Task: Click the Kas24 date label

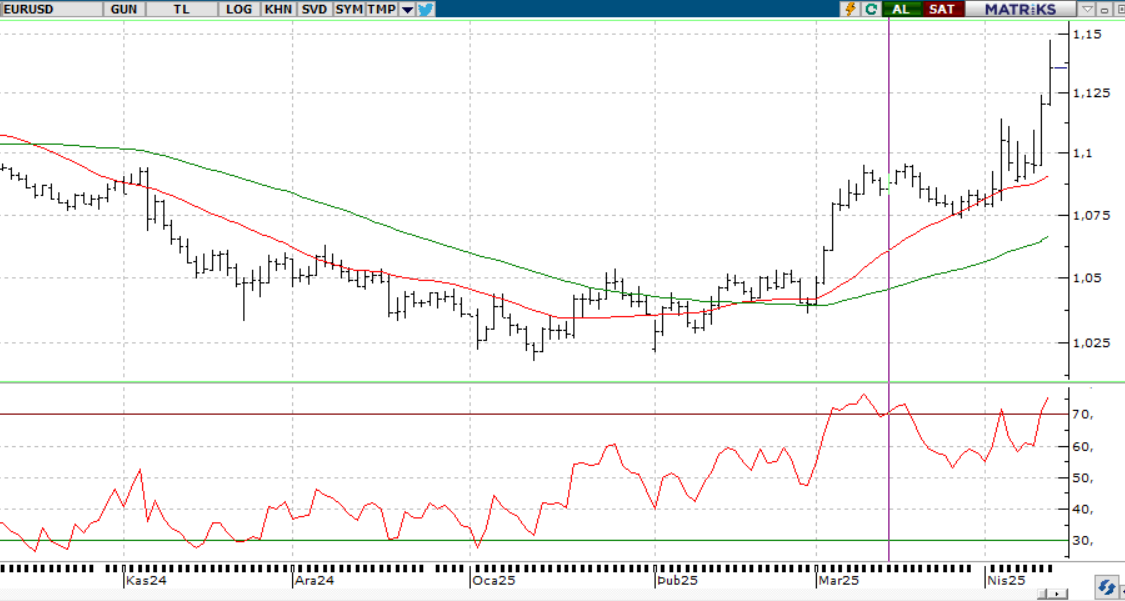Action: [146, 579]
